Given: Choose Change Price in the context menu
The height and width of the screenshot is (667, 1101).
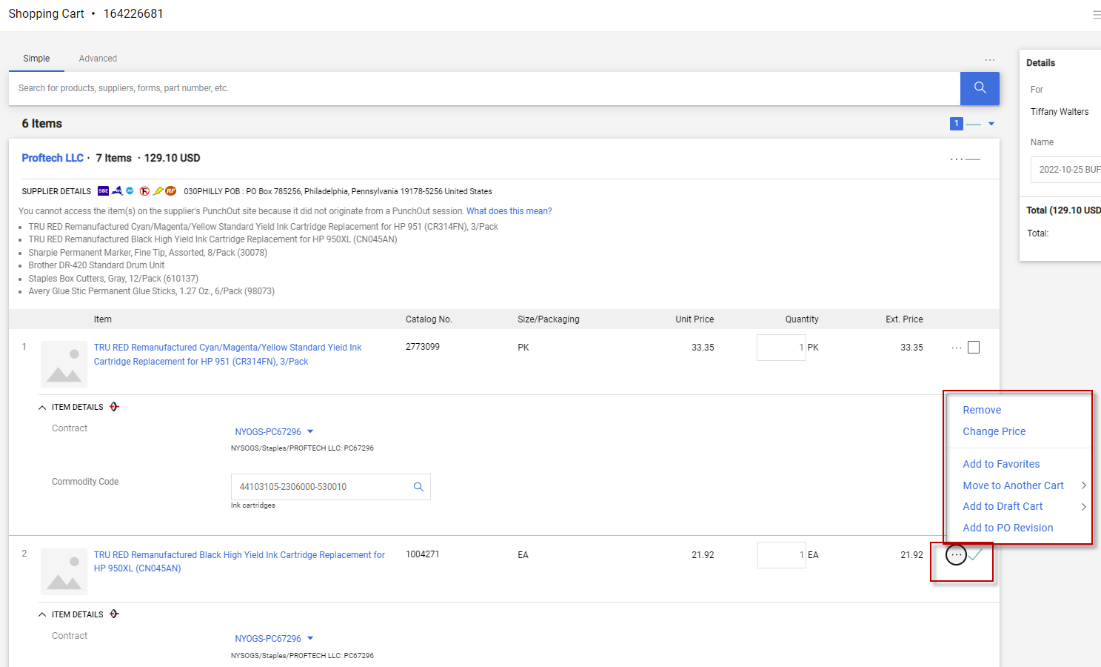Looking at the screenshot, I should (993, 432).
